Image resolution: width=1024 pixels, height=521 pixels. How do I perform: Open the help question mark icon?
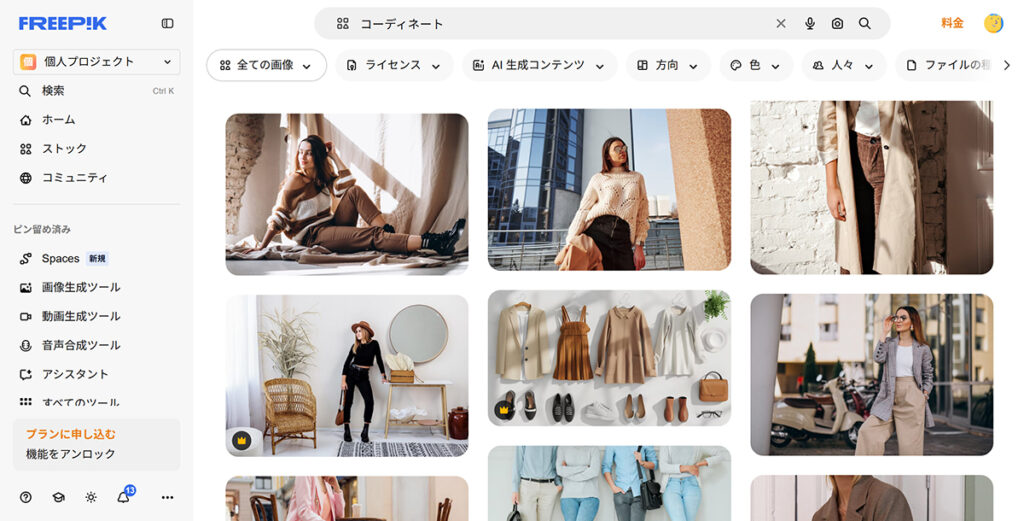pyautogui.click(x=25, y=497)
